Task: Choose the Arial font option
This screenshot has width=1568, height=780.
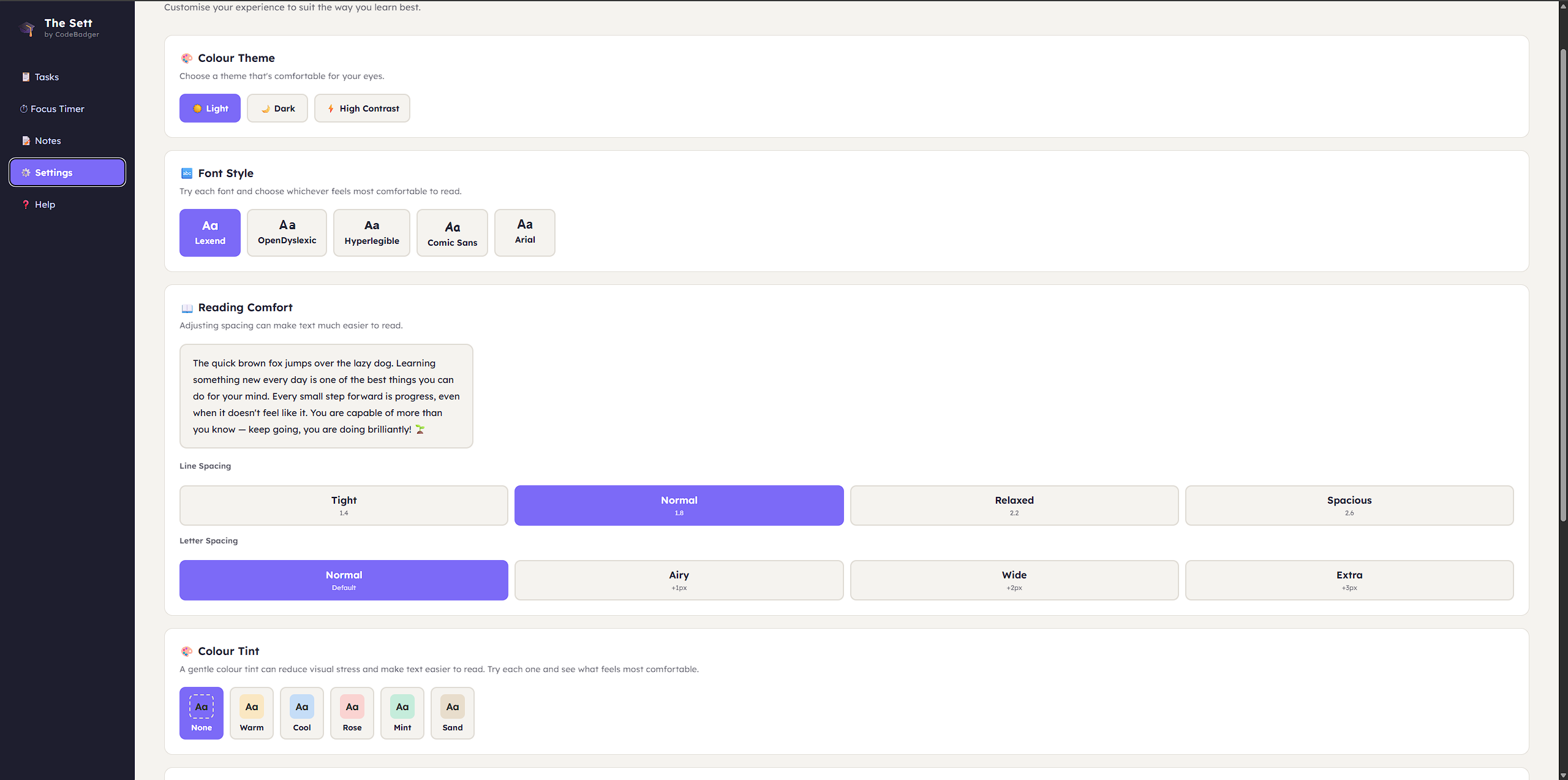Action: pyautogui.click(x=525, y=233)
